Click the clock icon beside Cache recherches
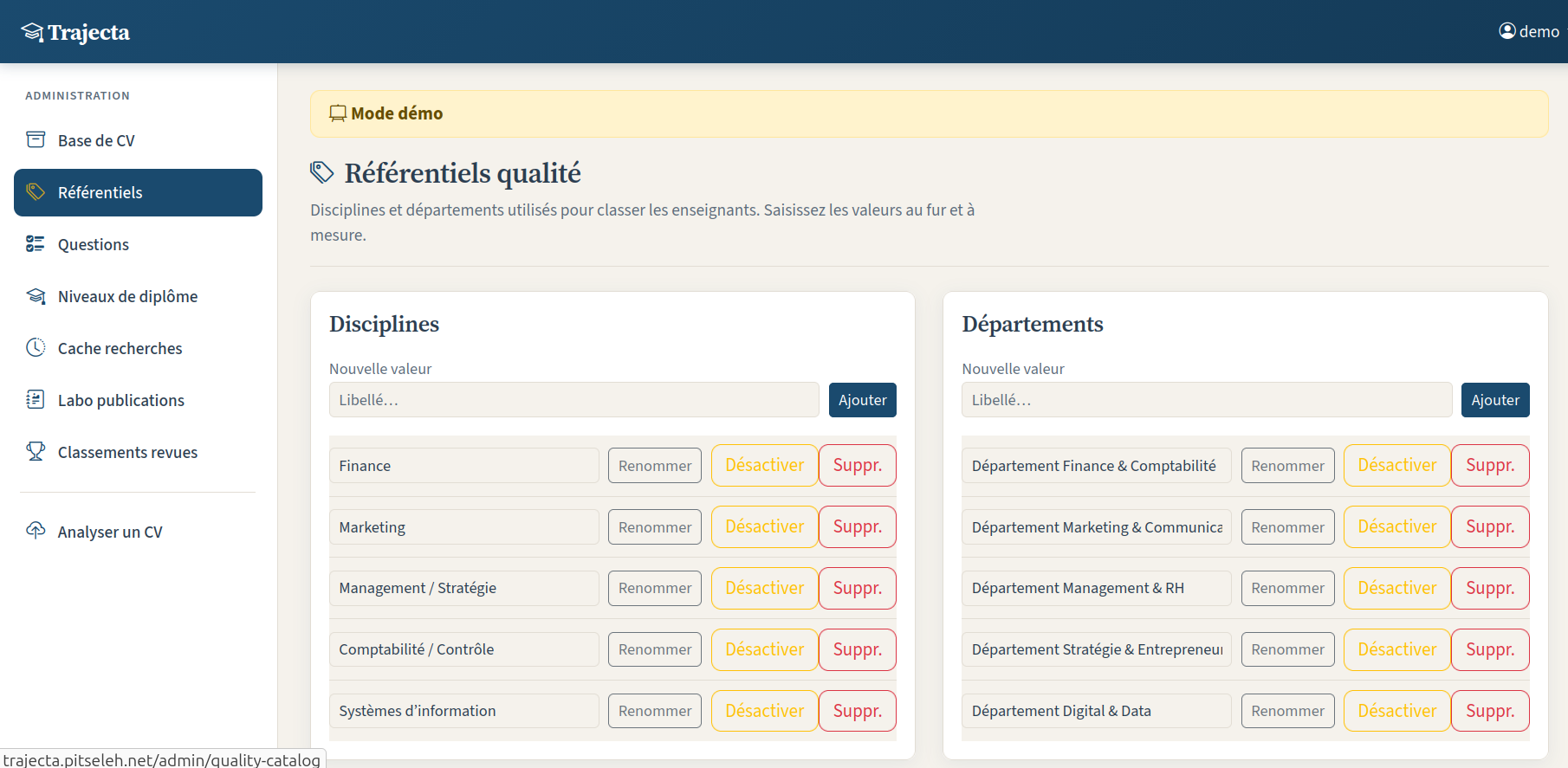Screen dimensions: 1568x768 (36, 347)
